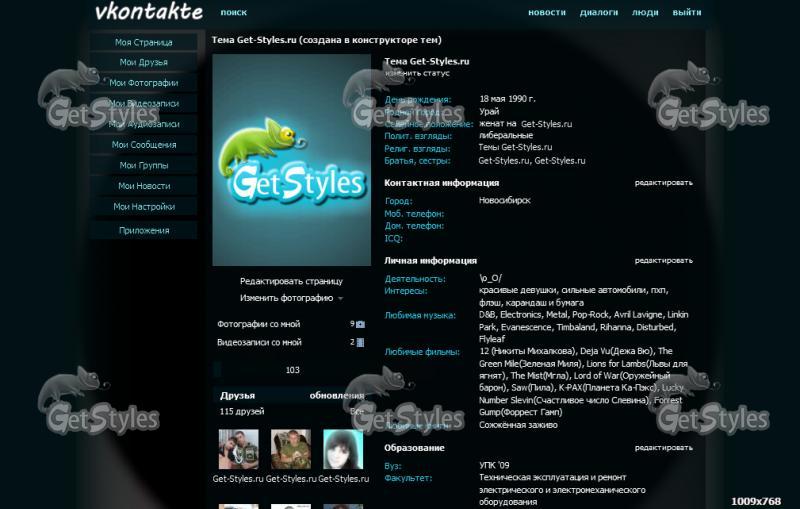Open Мои Аудиозаписи in sidebar
Viewport: 800px width, 509px height.
(x=143, y=124)
